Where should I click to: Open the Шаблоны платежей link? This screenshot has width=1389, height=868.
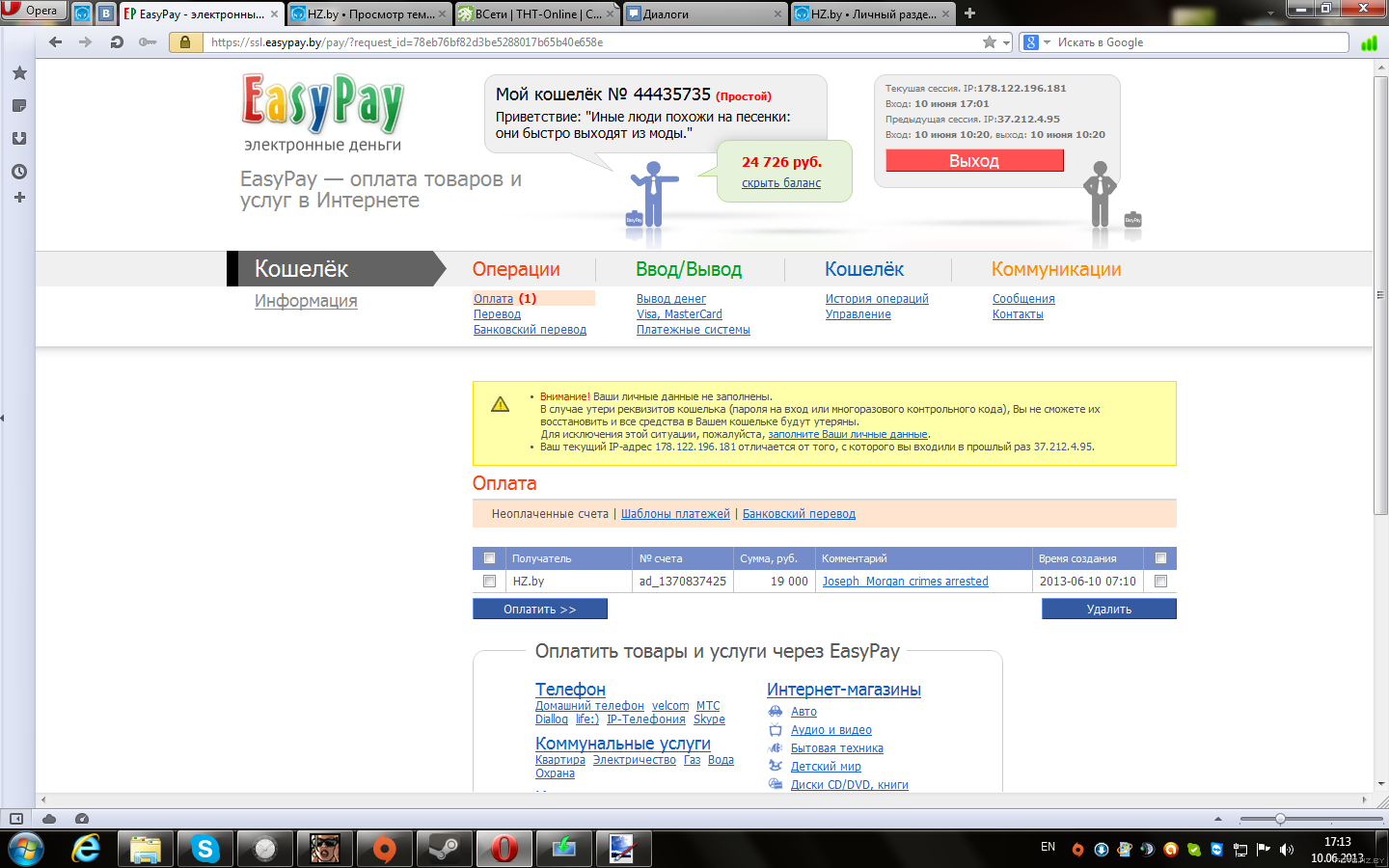point(675,514)
